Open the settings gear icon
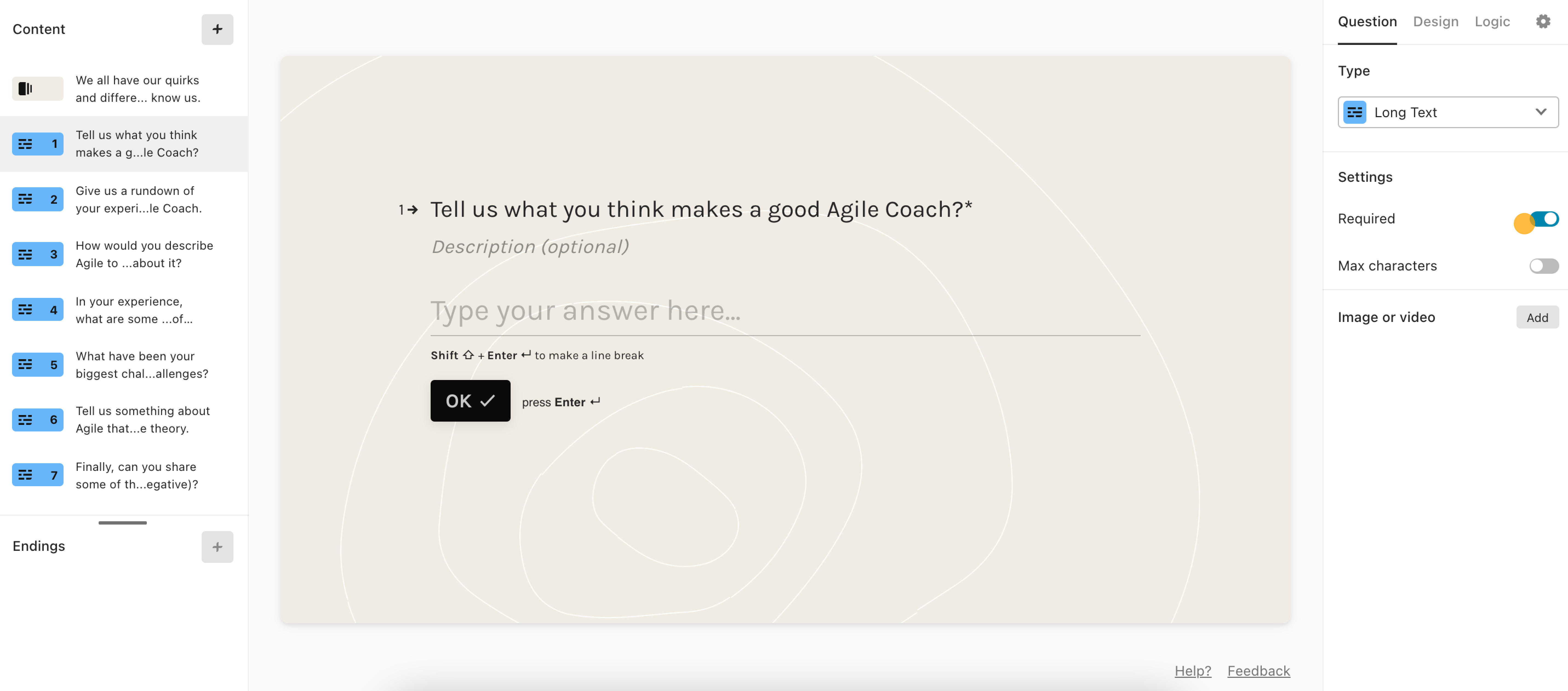Image resolution: width=1568 pixels, height=691 pixels. (1543, 22)
